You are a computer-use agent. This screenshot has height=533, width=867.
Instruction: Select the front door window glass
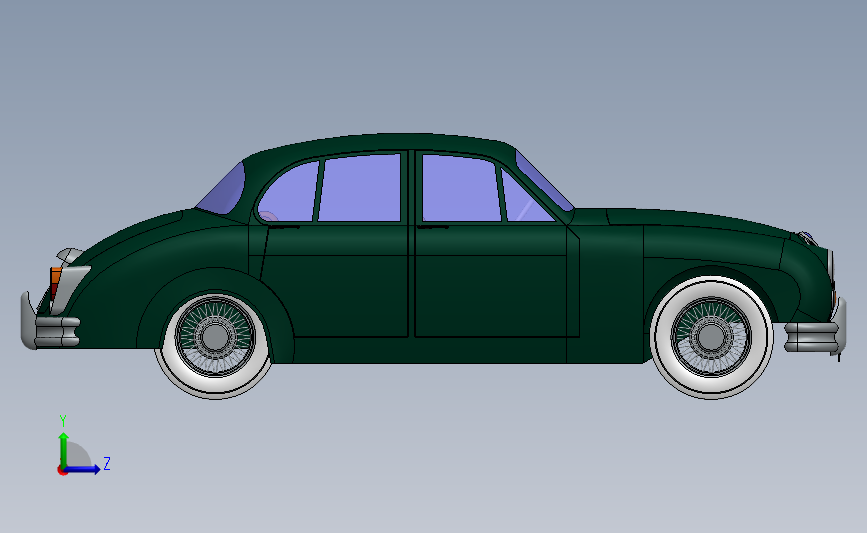tap(461, 189)
